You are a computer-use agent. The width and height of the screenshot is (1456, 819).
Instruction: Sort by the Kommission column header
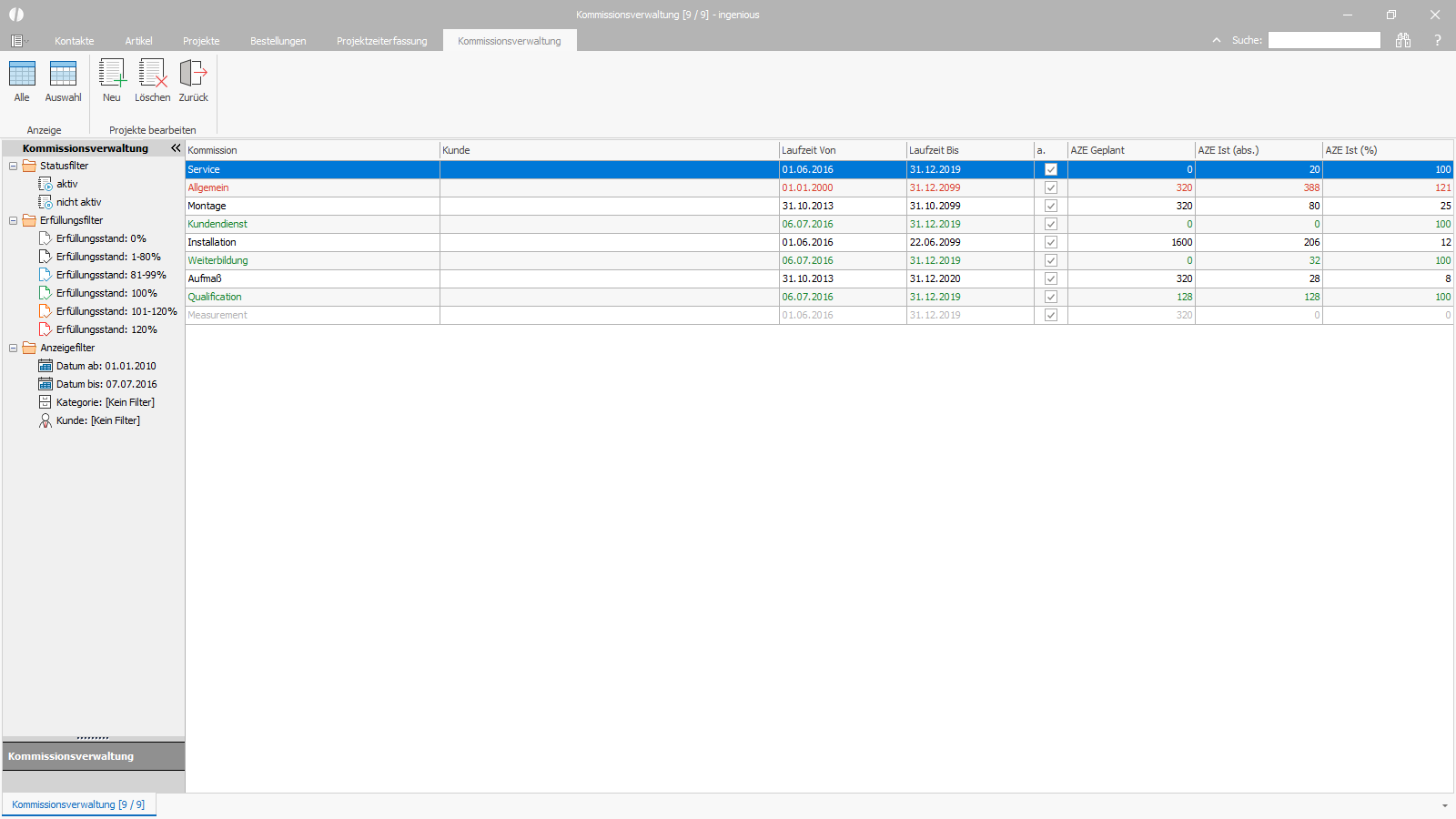pos(312,150)
